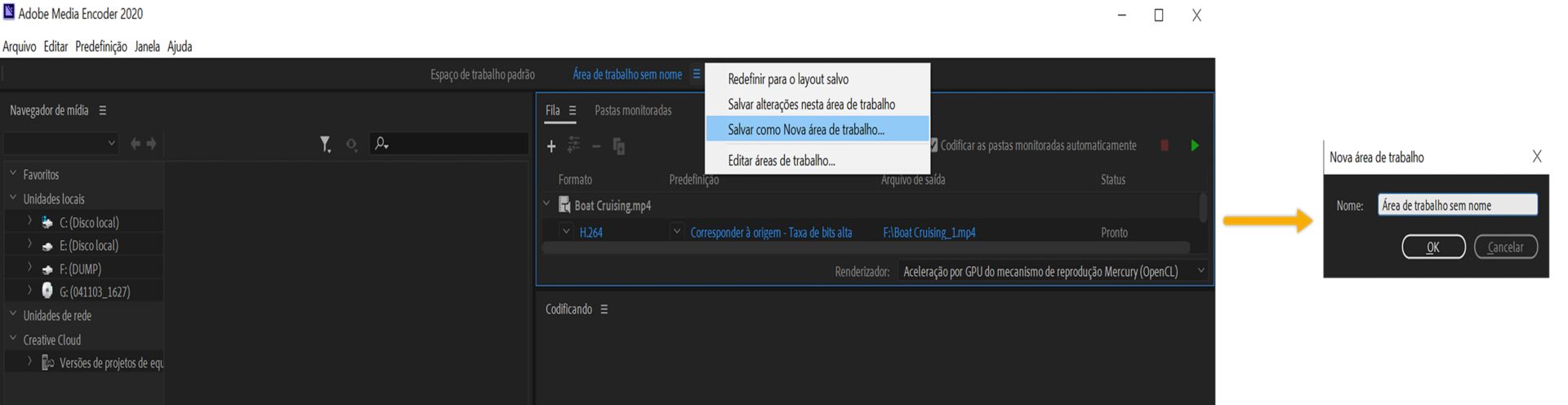This screenshot has height=405, width=1568.
Task: Click the add output settings icon
Action: click(573, 145)
